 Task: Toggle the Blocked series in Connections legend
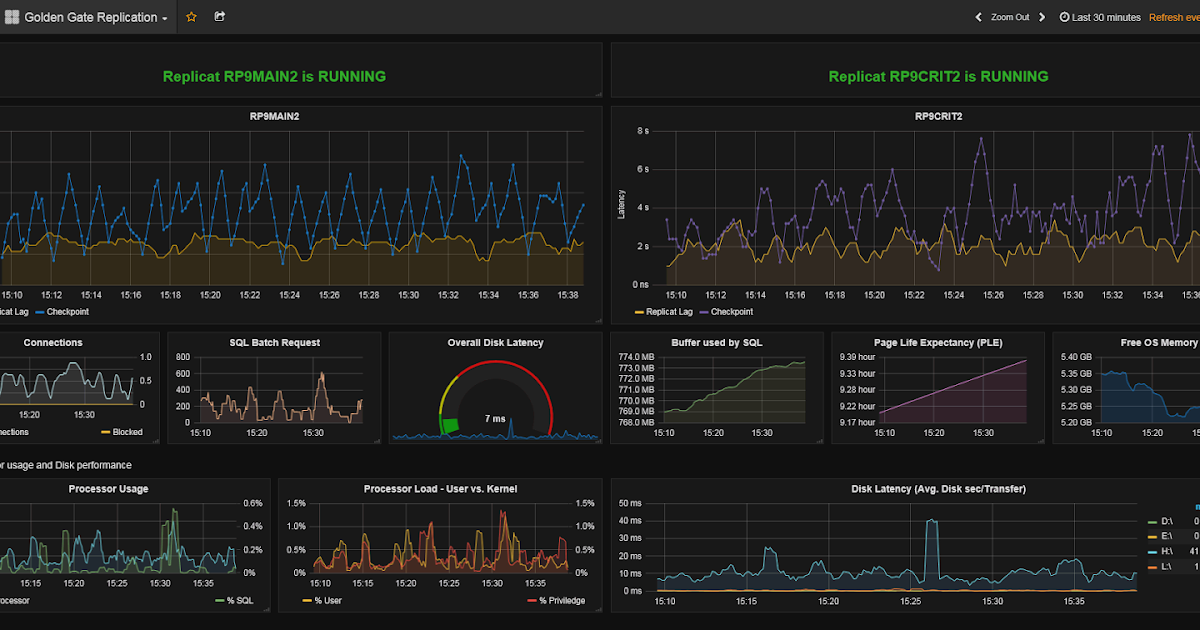pos(126,431)
